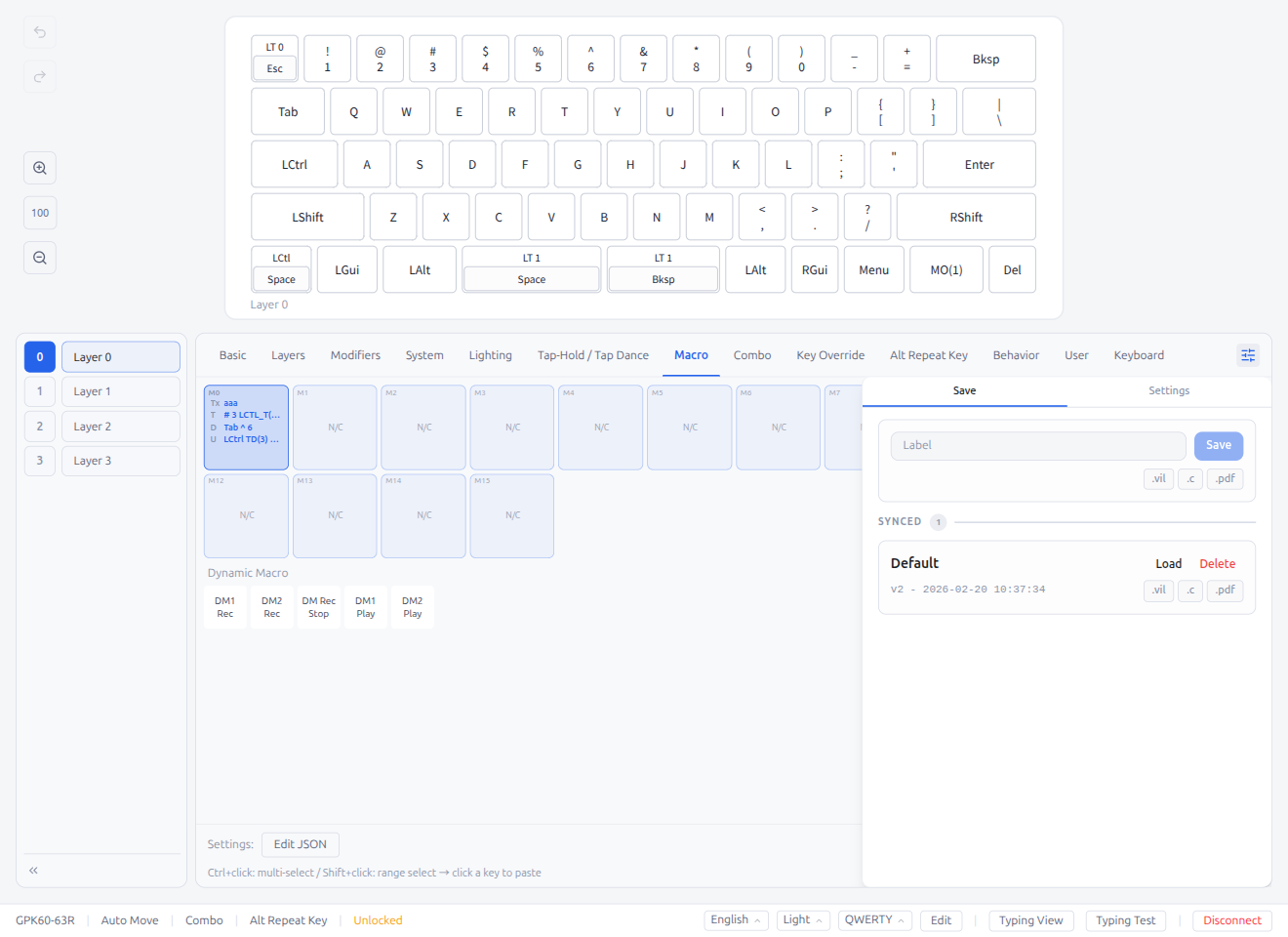Click DM1 Rec dynamic macro key
This screenshot has width=1288, height=937.
click(225, 607)
